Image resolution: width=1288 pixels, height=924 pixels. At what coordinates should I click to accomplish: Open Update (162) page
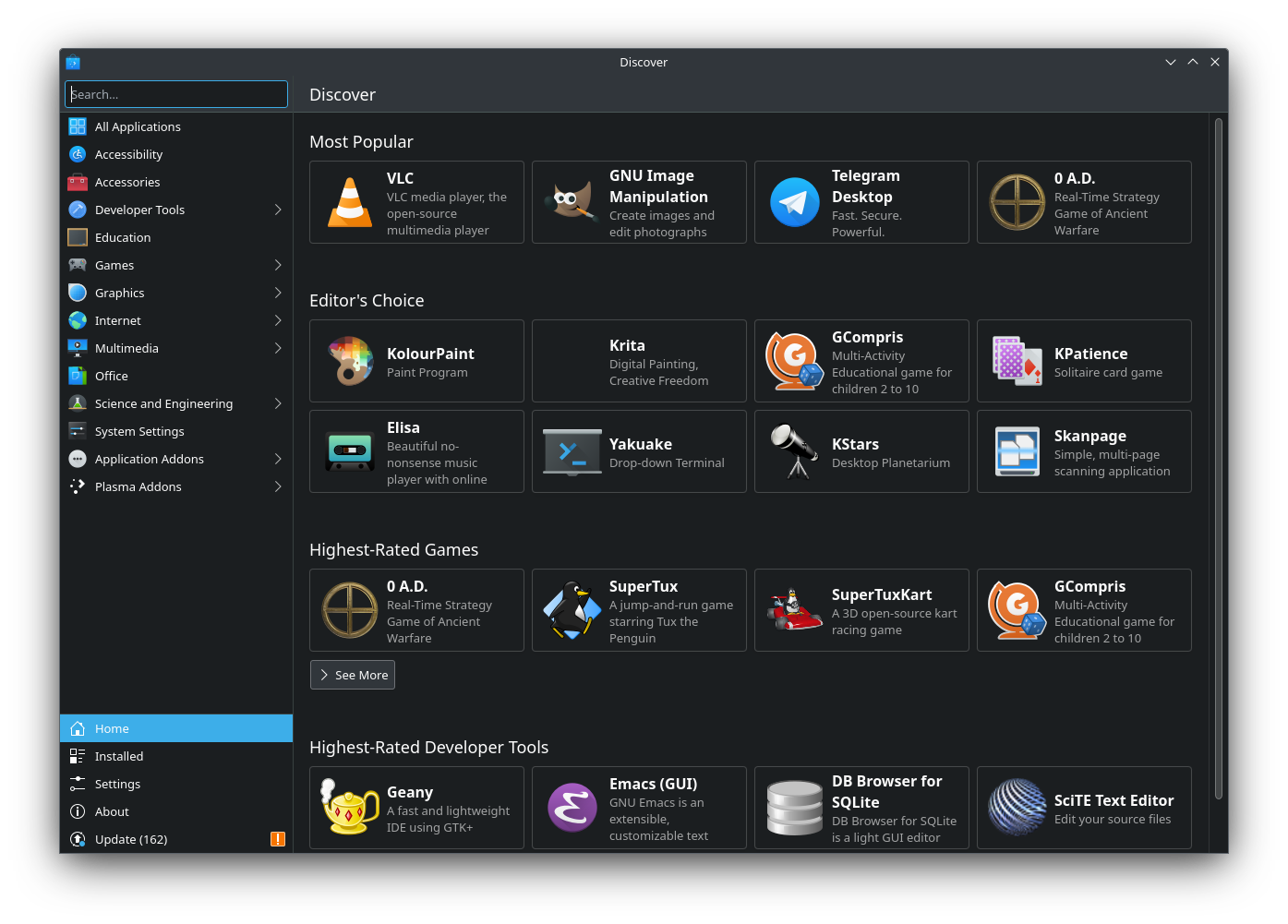176,839
